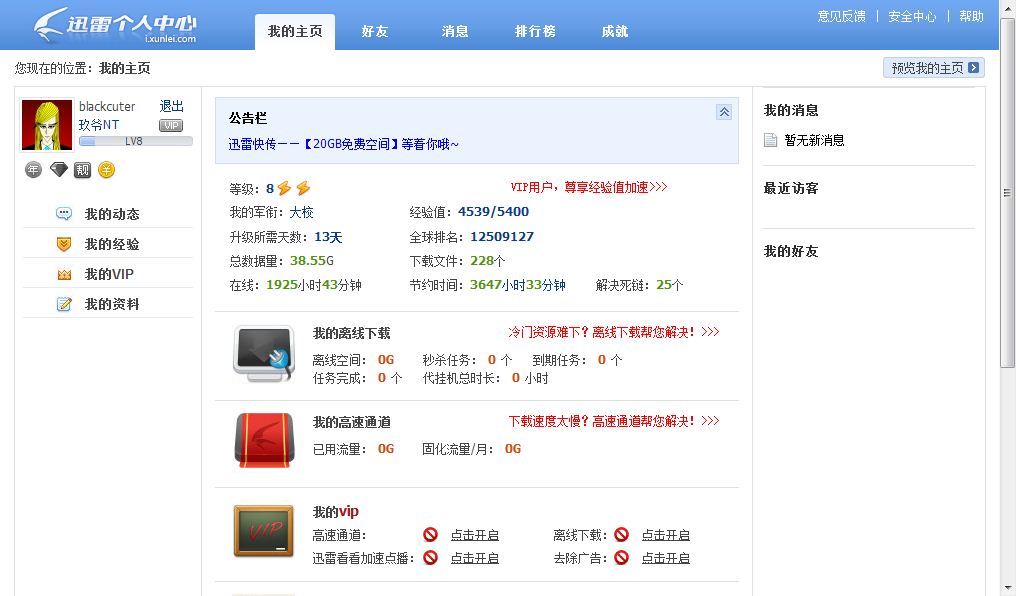Image resolution: width=1016 pixels, height=596 pixels.
Task: Click the diamond badge under the avatar
Action: tap(59, 170)
